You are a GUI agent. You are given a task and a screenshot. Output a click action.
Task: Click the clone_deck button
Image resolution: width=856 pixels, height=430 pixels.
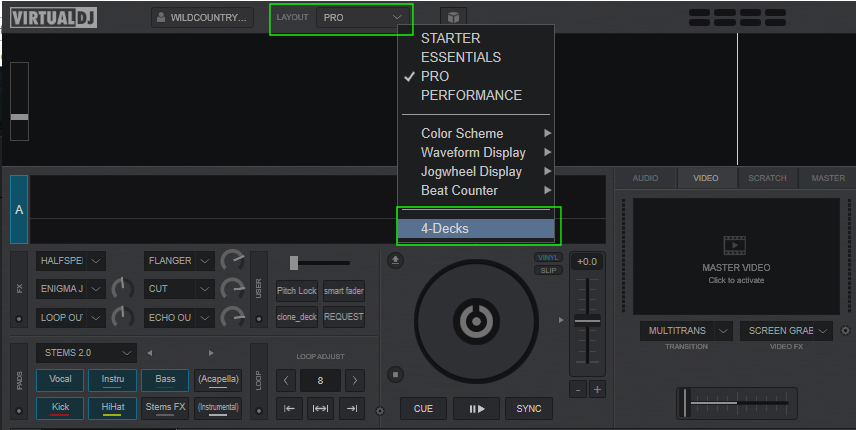pos(296,317)
